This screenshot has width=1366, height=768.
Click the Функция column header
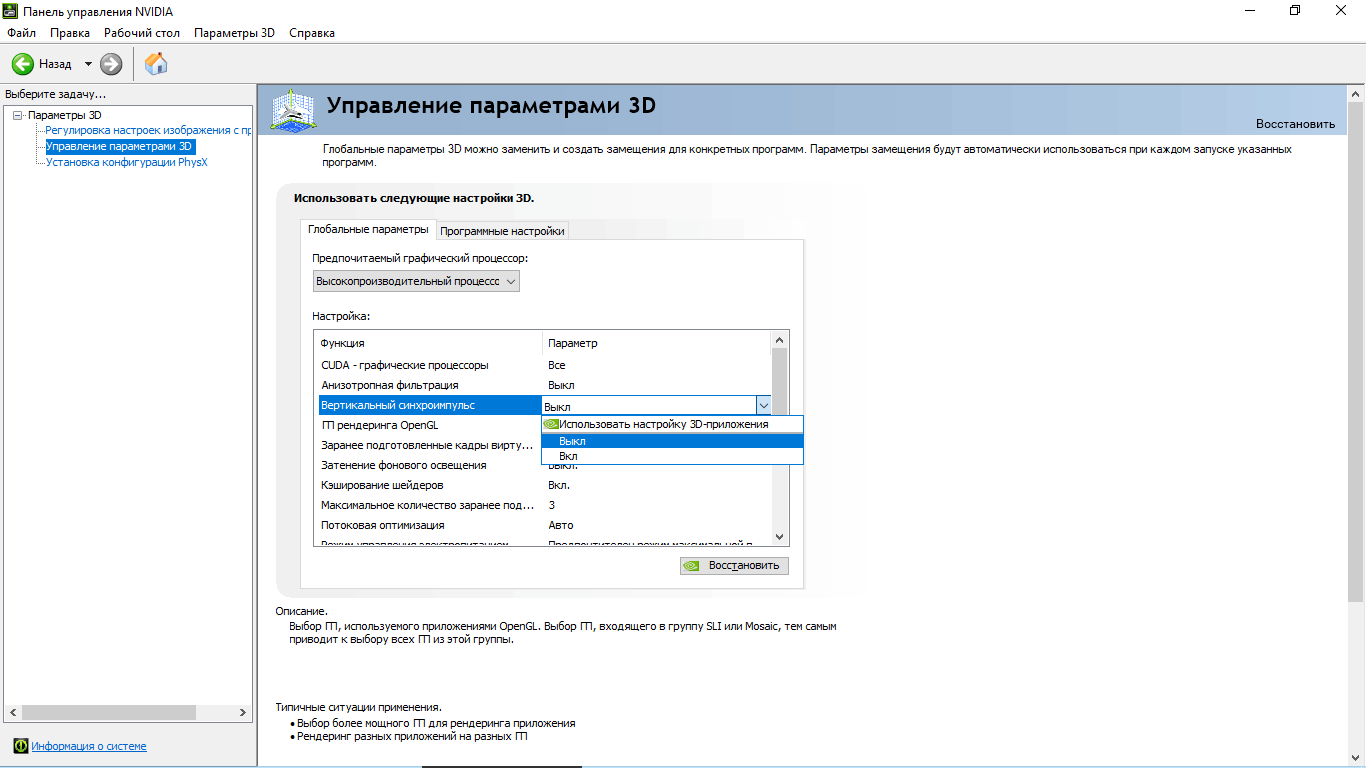pyautogui.click(x=429, y=343)
